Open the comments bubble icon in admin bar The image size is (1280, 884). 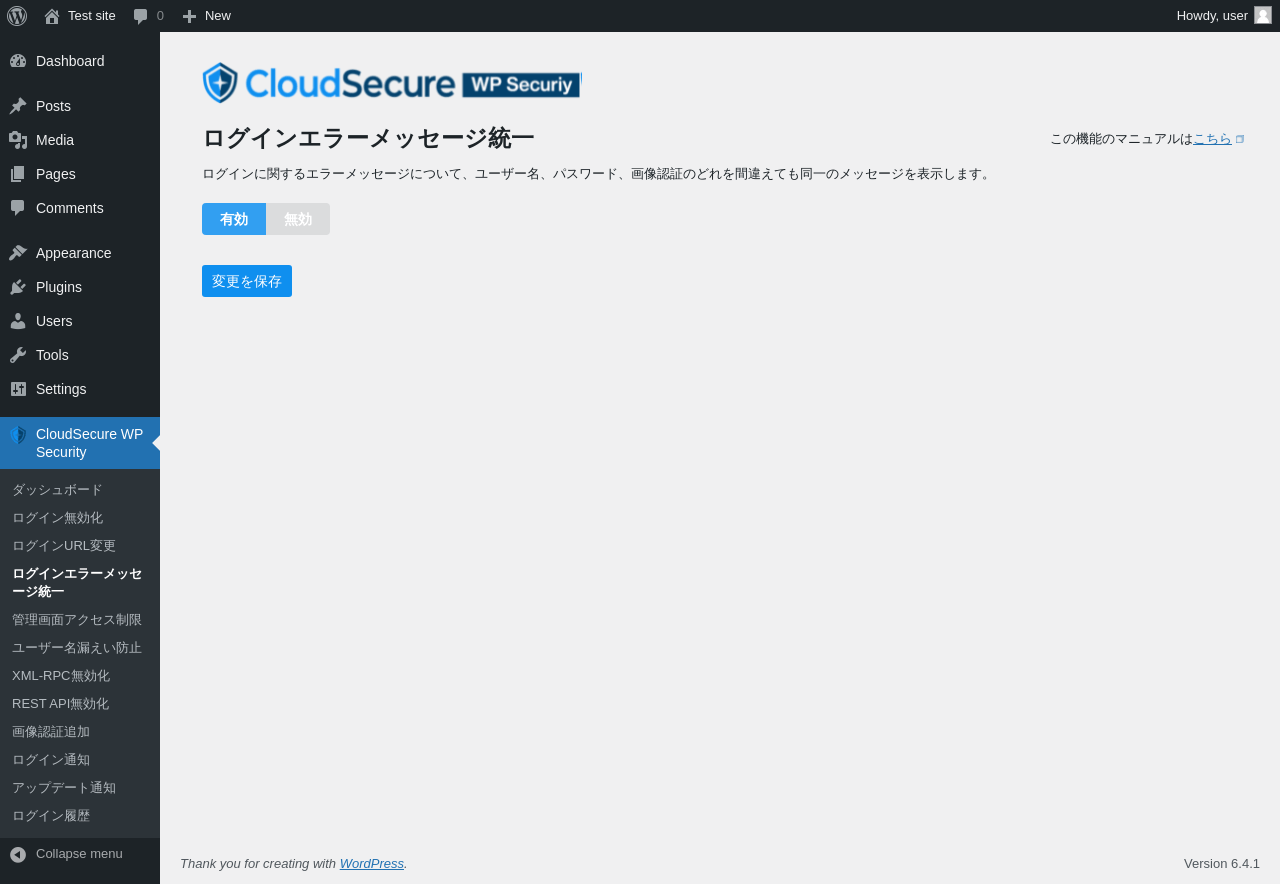pyautogui.click(x=141, y=16)
